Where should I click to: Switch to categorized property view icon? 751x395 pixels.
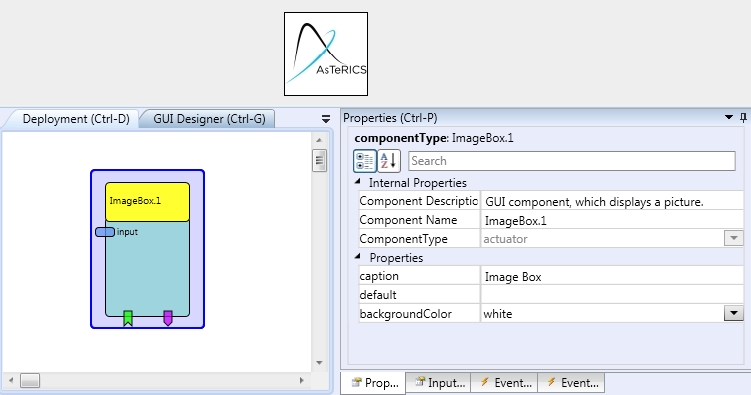click(365, 161)
